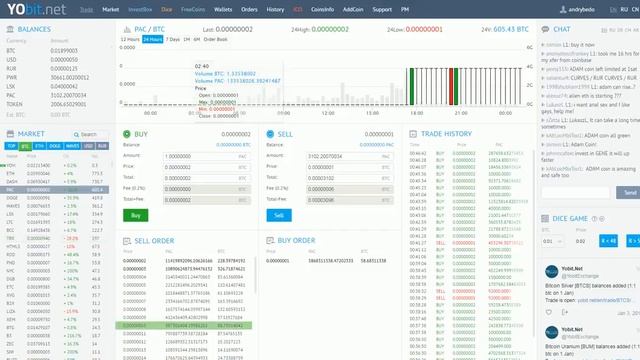Select the ETH market tab
This screenshot has height=360, width=640.
pyautogui.click(x=39, y=146)
